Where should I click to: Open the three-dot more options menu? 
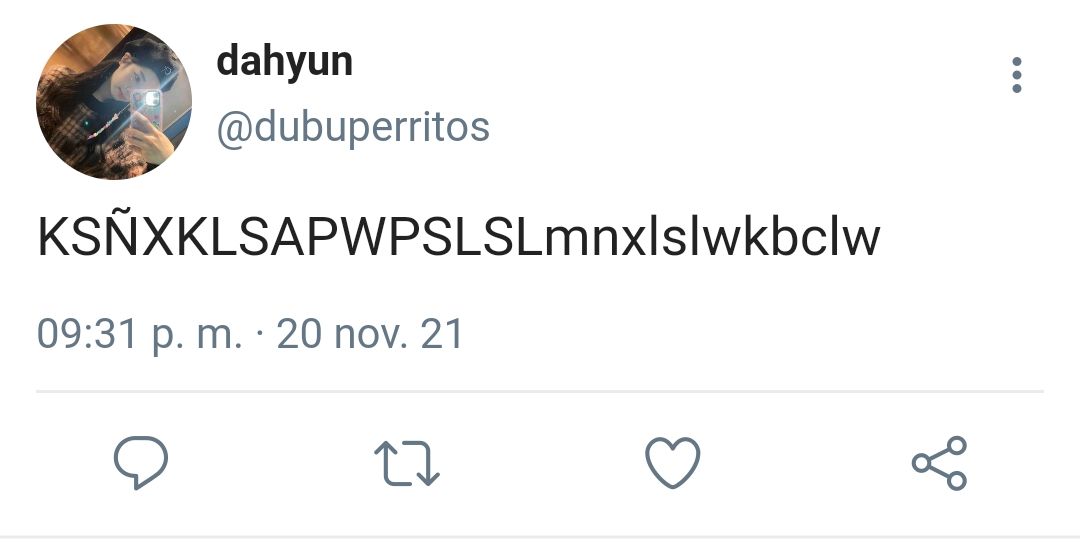pyautogui.click(x=1017, y=75)
